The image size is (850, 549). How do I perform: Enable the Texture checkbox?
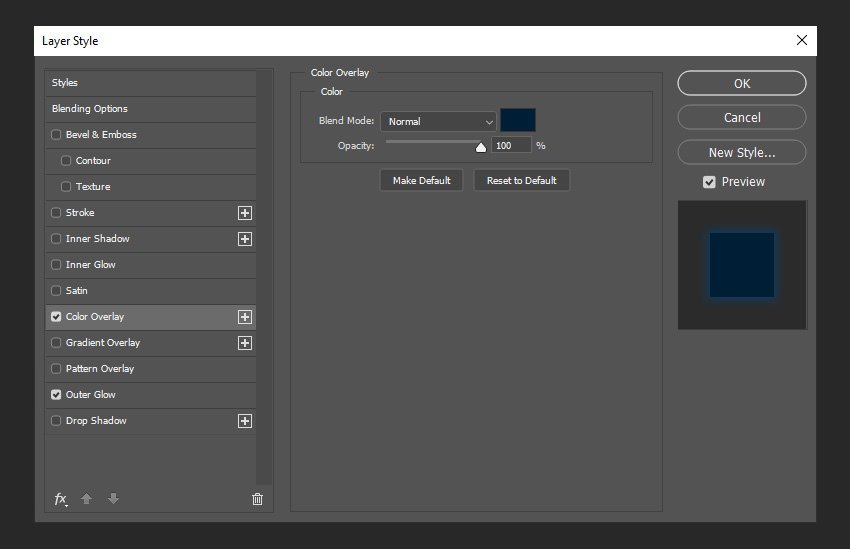point(66,186)
